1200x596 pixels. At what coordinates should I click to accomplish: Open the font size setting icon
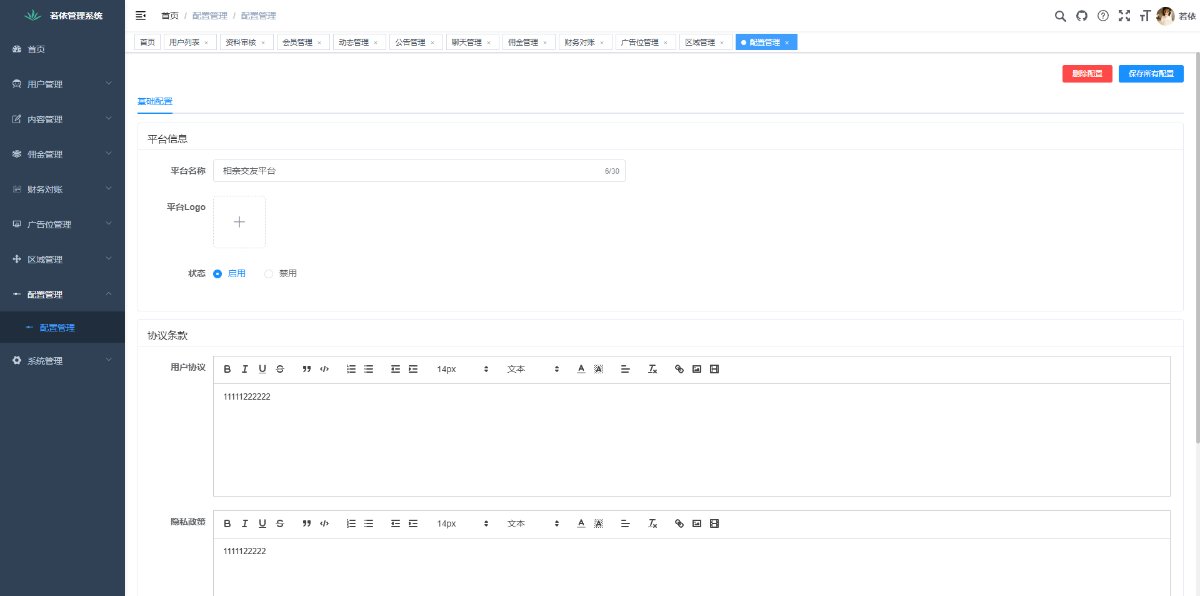[1144, 15]
